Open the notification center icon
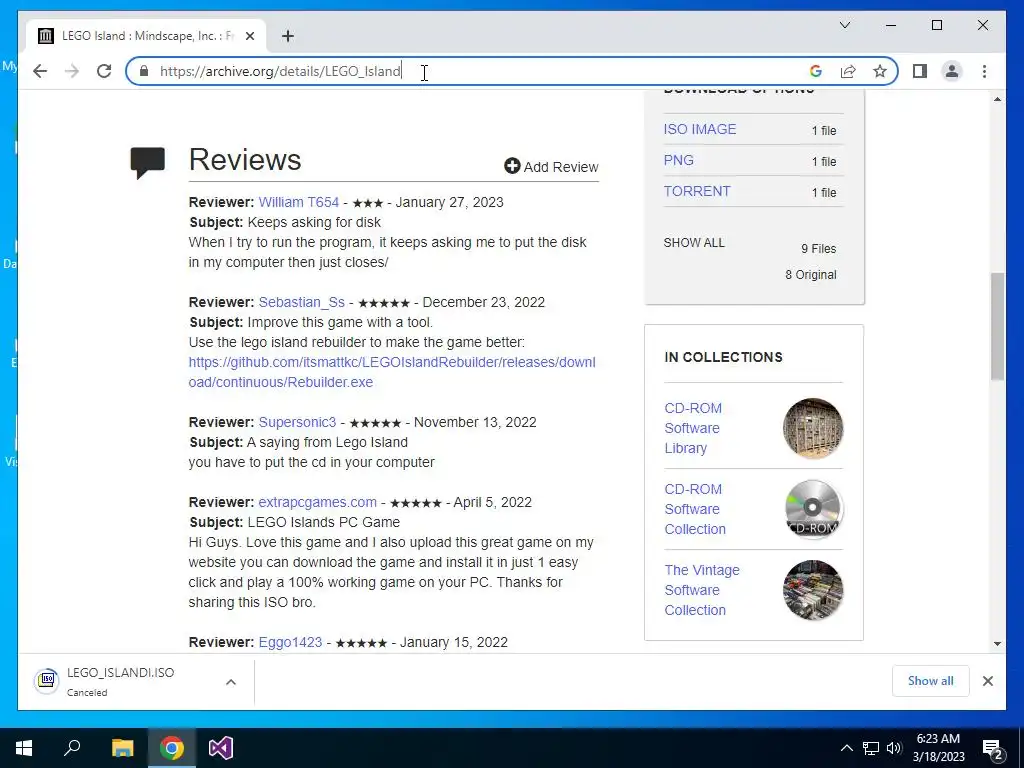Viewport: 1024px width, 768px height. (x=992, y=749)
